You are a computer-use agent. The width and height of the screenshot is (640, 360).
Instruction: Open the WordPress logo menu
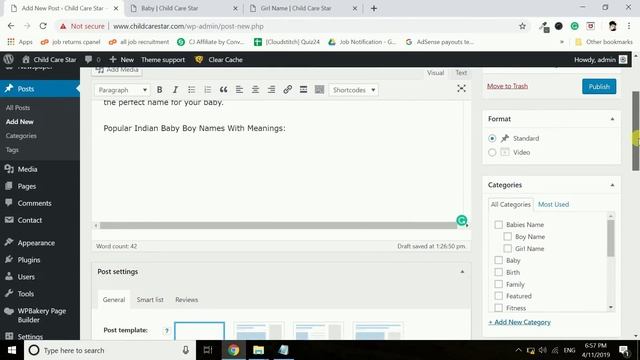point(9,60)
